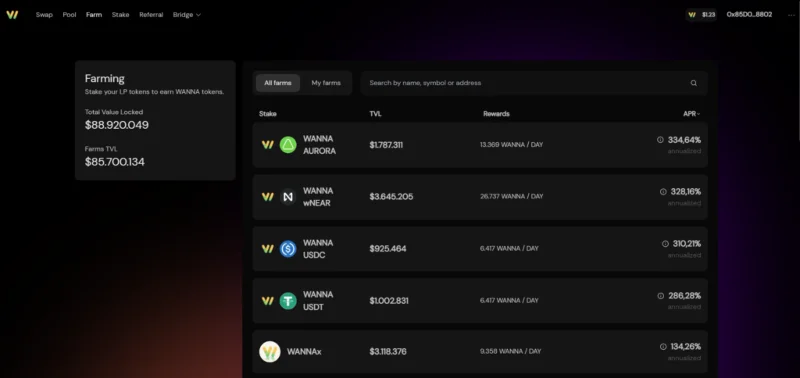Viewport: 800px width, 378px height.
Task: Click the TVL value $3.118.376
Action: [388, 351]
